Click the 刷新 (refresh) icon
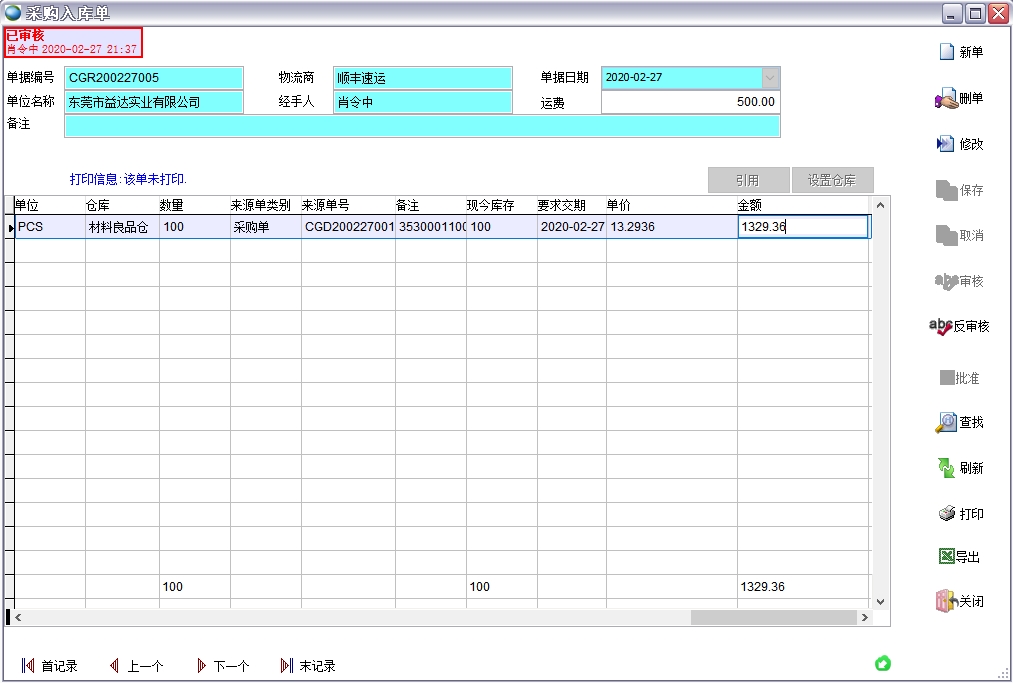This screenshot has height=683, width=1013. pyautogui.click(x=945, y=468)
